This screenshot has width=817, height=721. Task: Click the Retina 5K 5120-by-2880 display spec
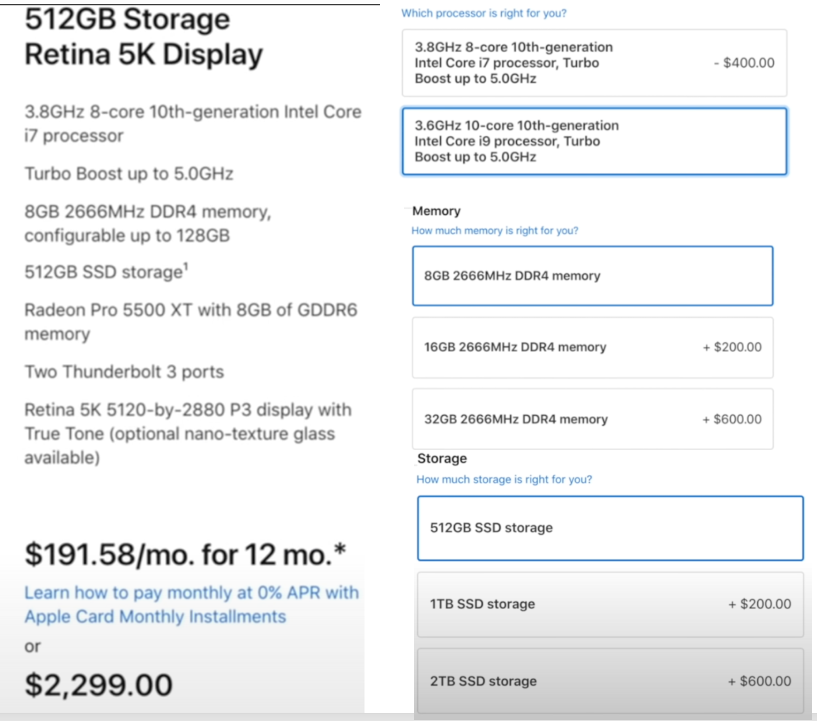coord(188,433)
